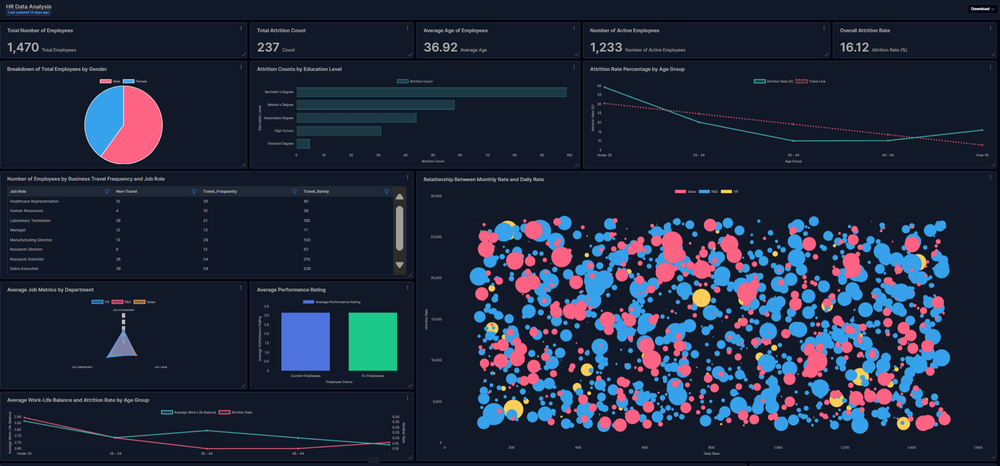
Task: Open options menu for Overall Attrition Rate card
Action: (x=991, y=29)
